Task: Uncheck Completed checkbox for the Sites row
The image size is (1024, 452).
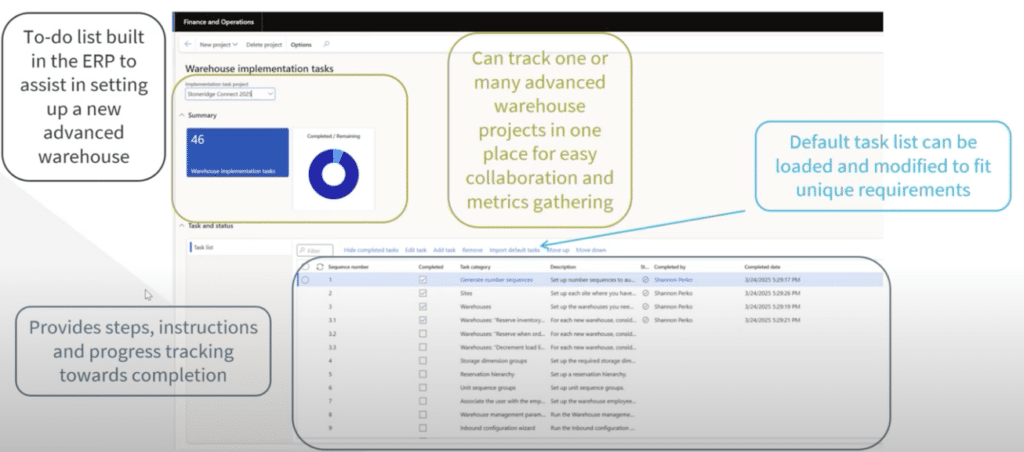Action: (424, 294)
